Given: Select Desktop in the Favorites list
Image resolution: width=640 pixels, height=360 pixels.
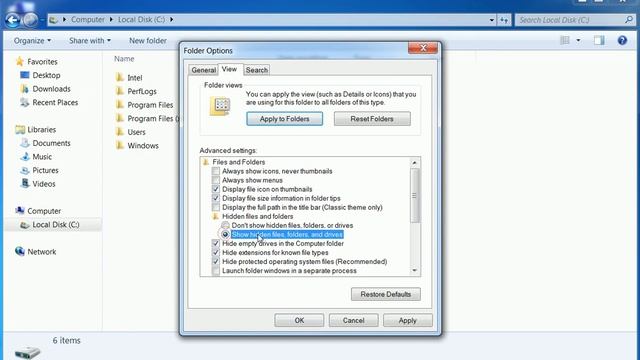Looking at the screenshot, I should click(46, 75).
